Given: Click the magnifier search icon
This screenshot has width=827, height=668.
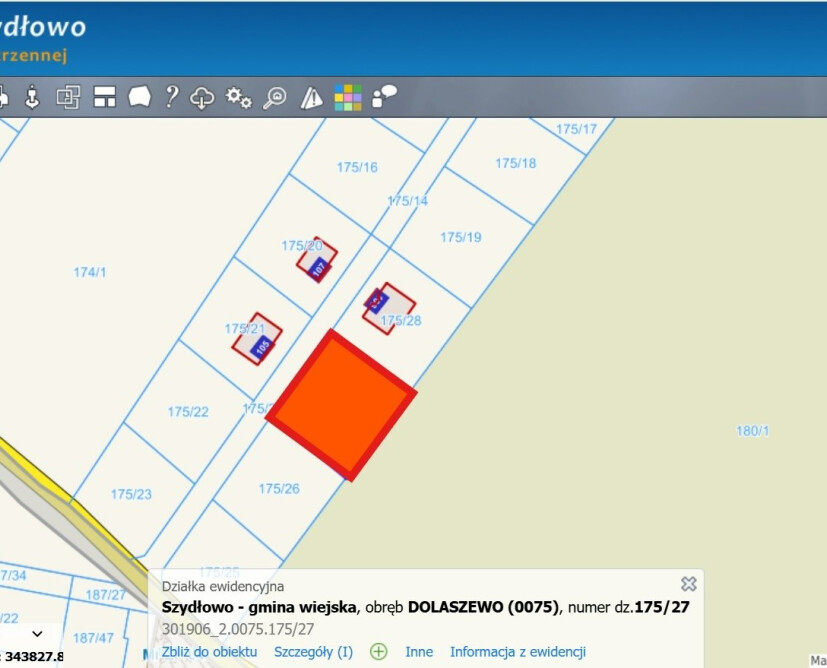Looking at the screenshot, I should [274, 97].
